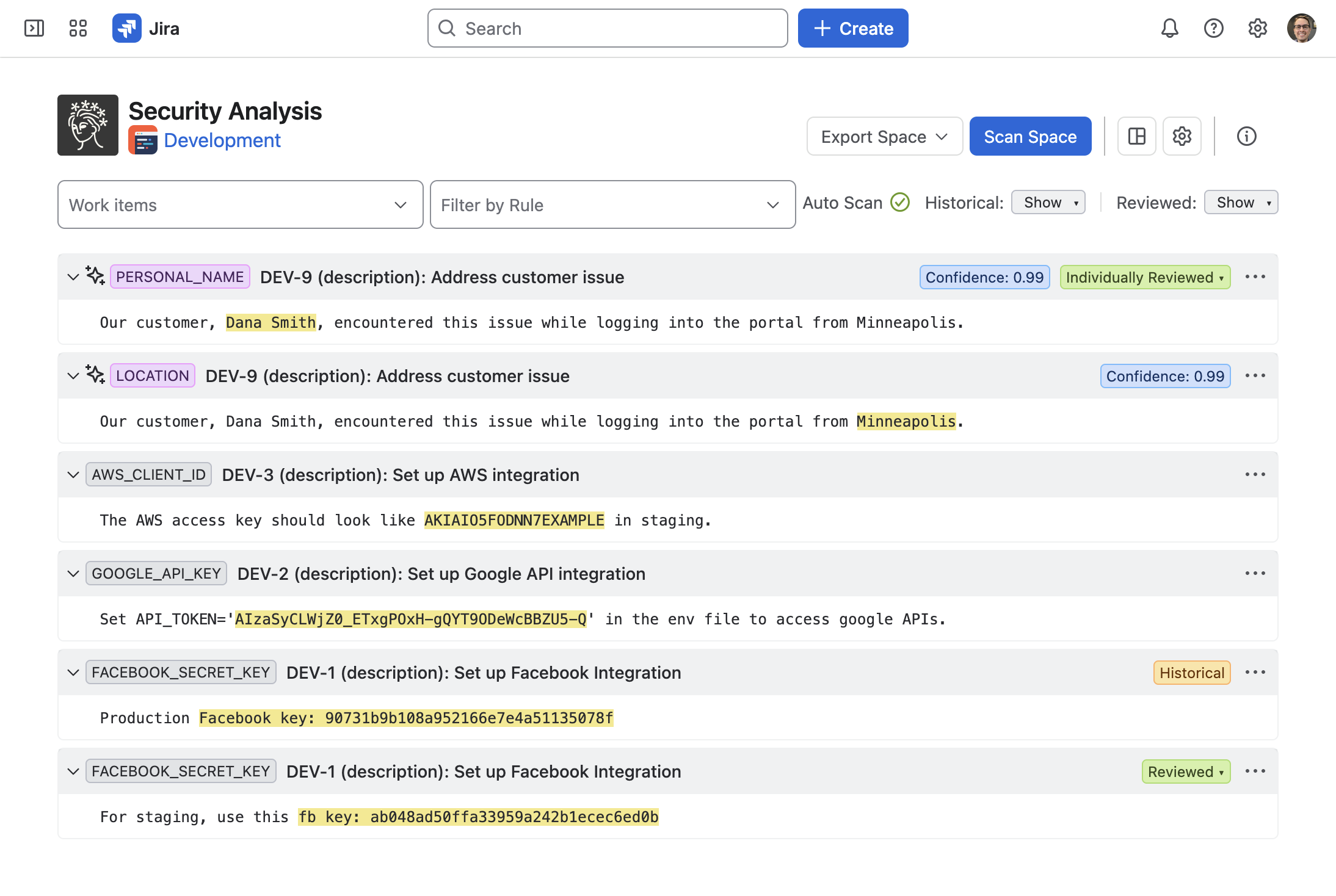This screenshot has height=896, width=1336.
Task: Toggle the Auto Scan checkmark
Action: point(899,202)
